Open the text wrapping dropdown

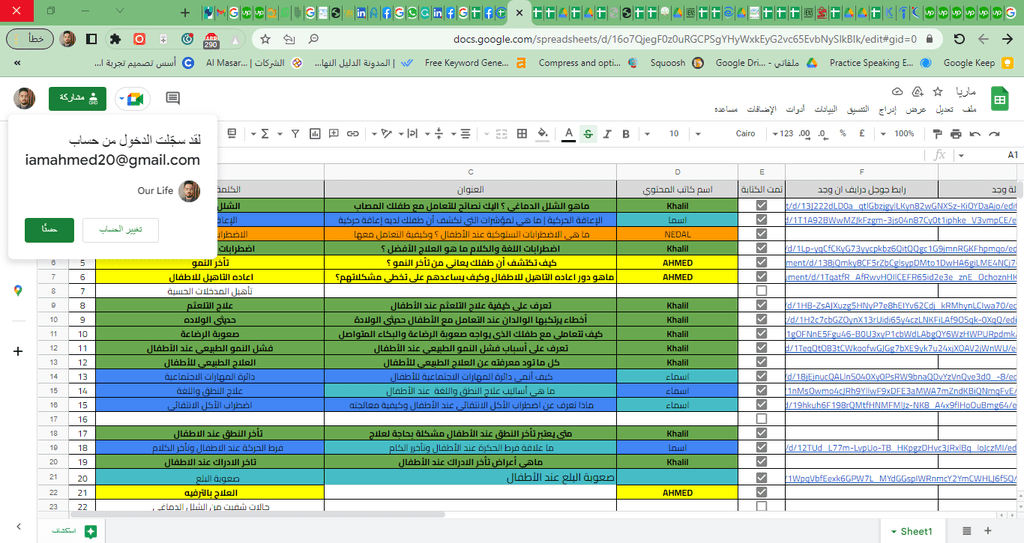(x=409, y=134)
